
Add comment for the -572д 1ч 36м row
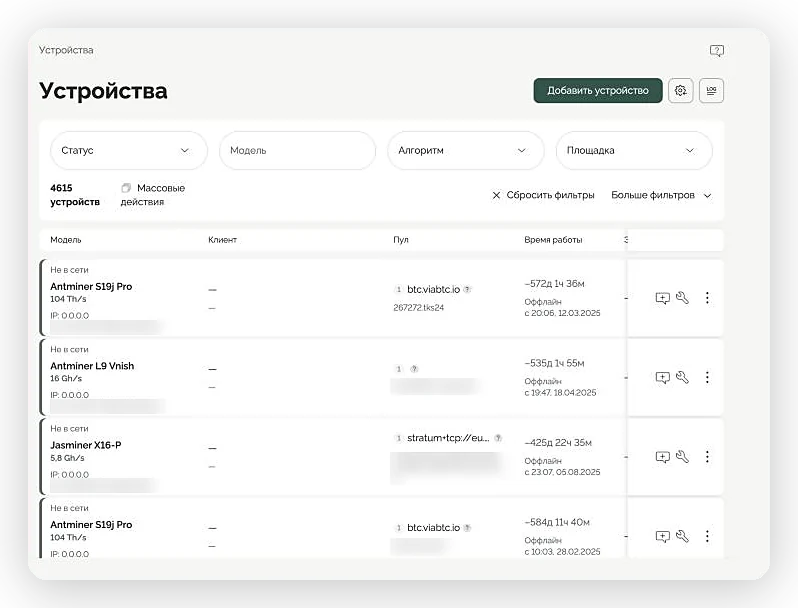(662, 298)
